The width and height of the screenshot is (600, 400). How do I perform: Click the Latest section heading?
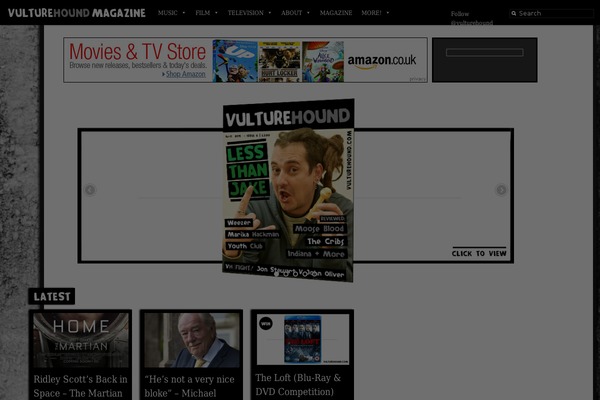[x=52, y=296]
